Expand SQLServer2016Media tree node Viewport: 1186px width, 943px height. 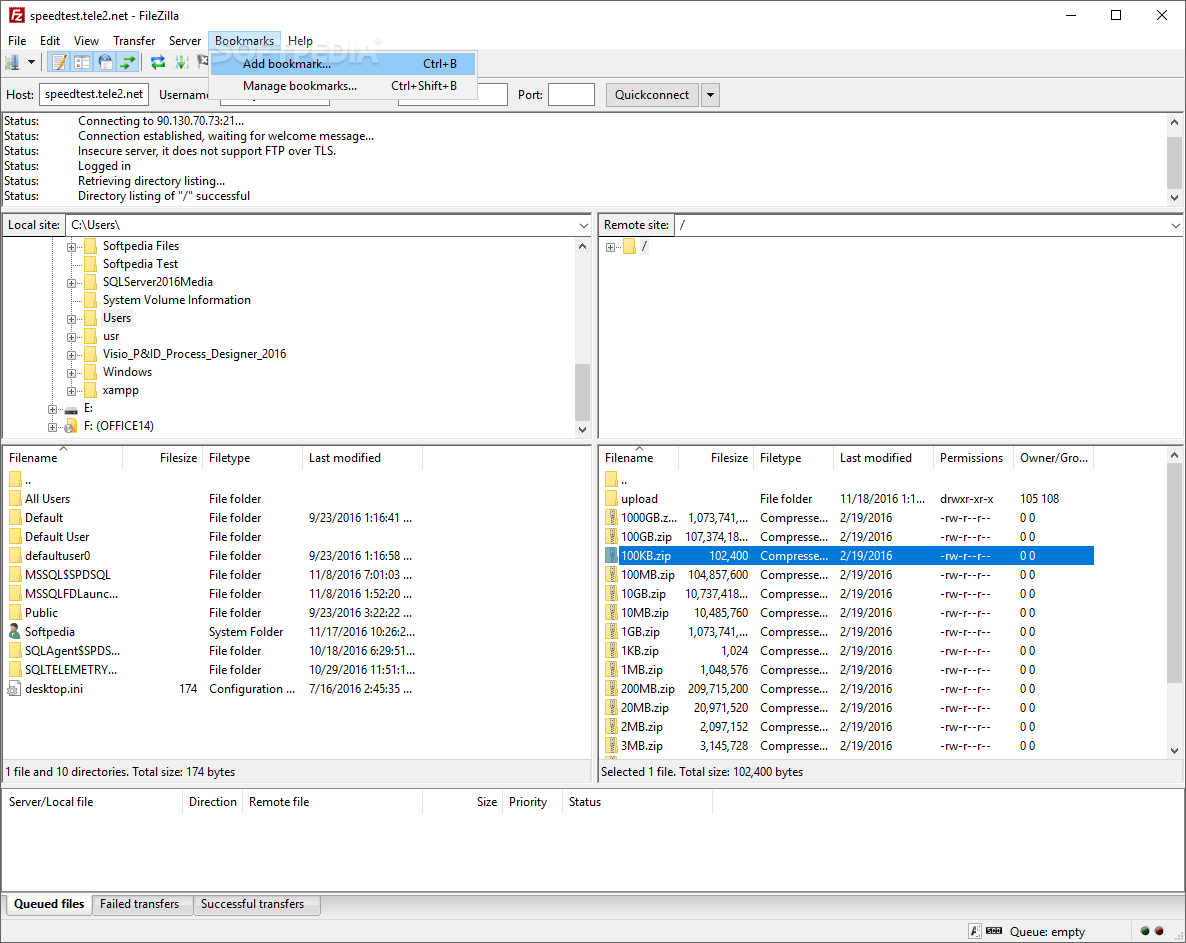pos(71,283)
